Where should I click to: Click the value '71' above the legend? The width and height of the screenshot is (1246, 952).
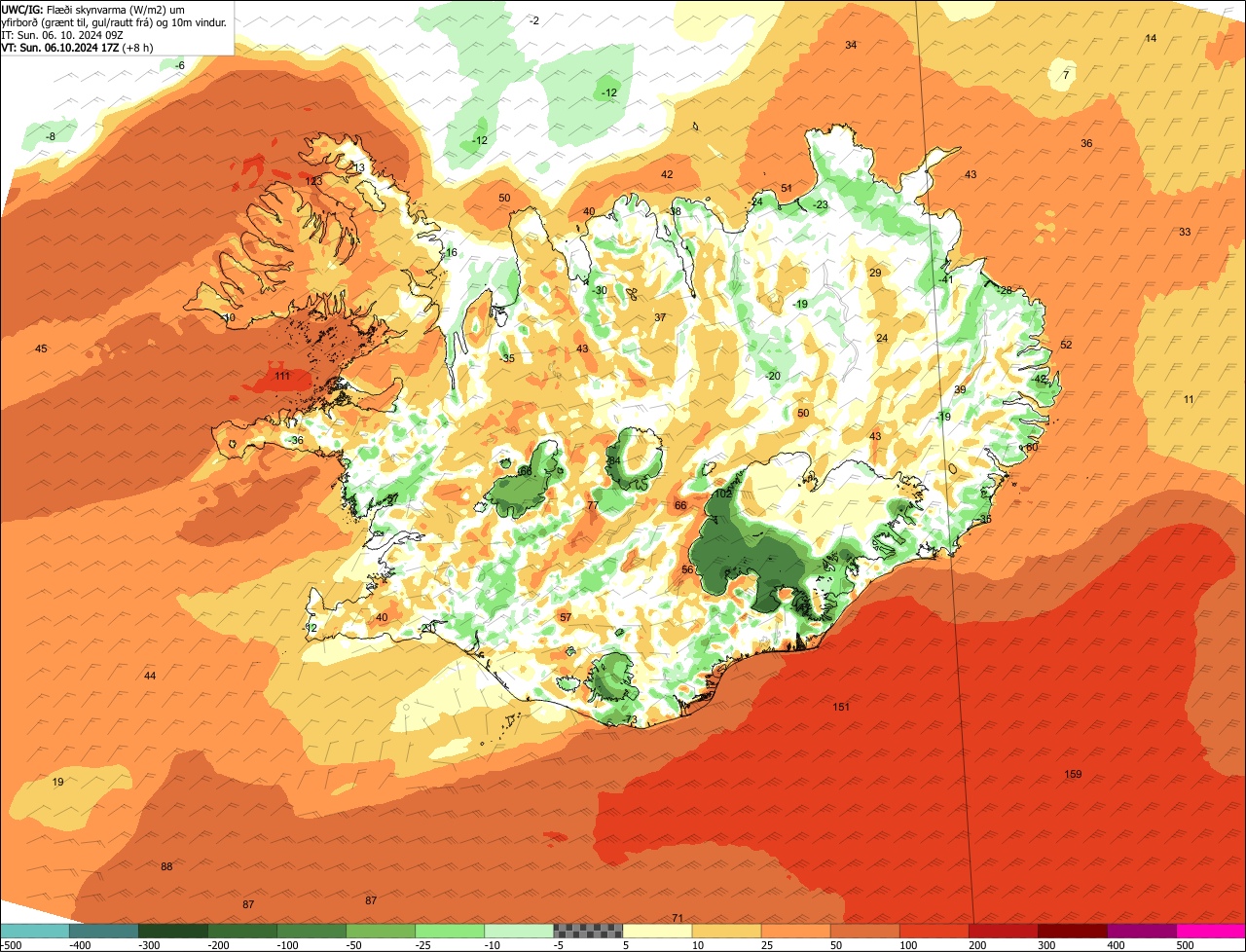(x=678, y=918)
